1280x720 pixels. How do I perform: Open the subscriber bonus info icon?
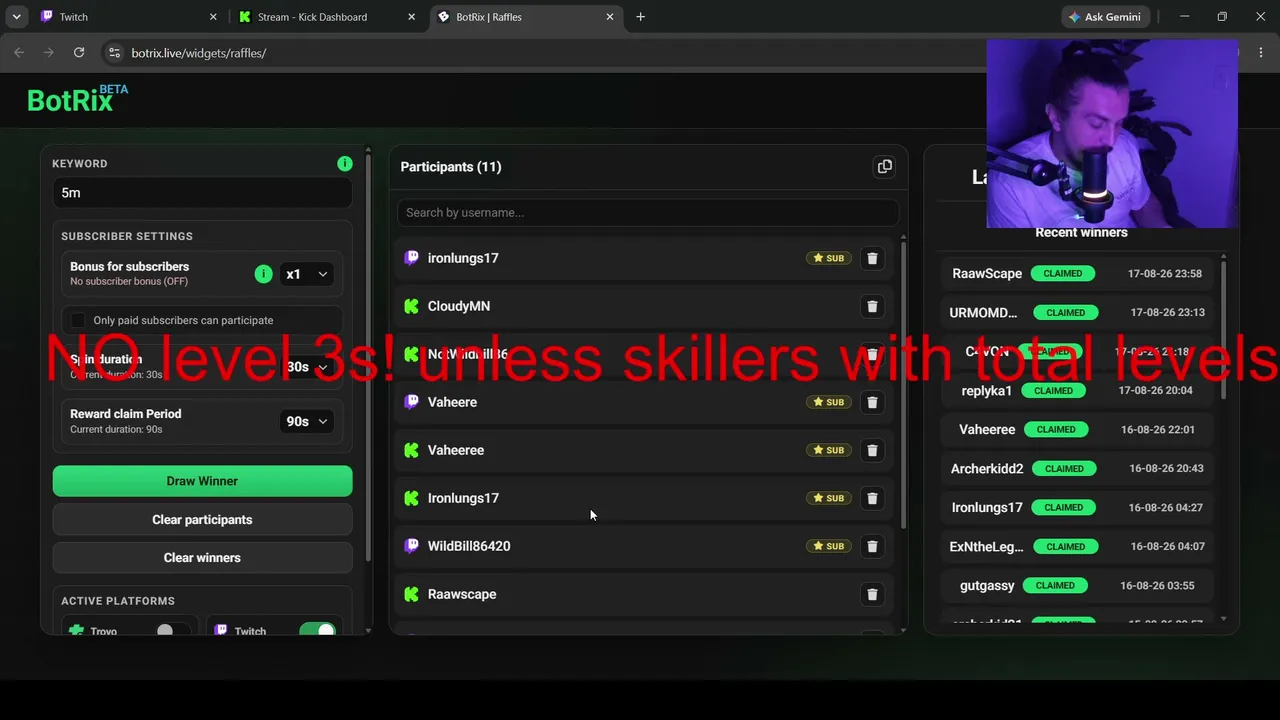click(x=263, y=274)
